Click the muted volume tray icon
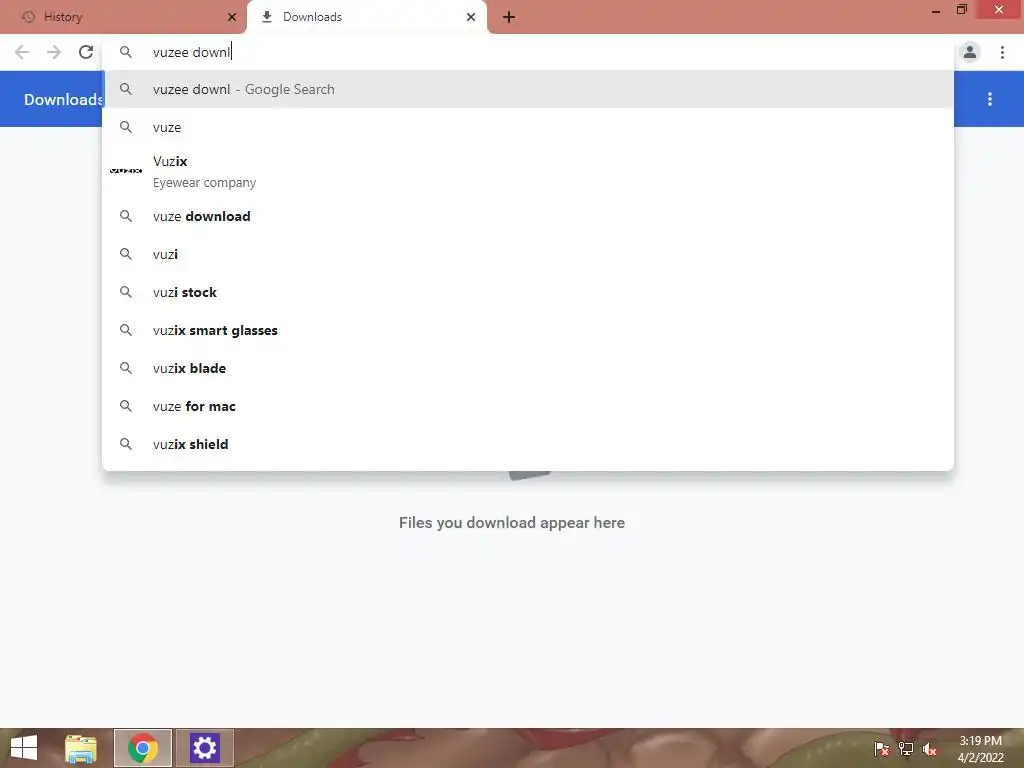Screen dimensions: 1024x768 point(930,749)
